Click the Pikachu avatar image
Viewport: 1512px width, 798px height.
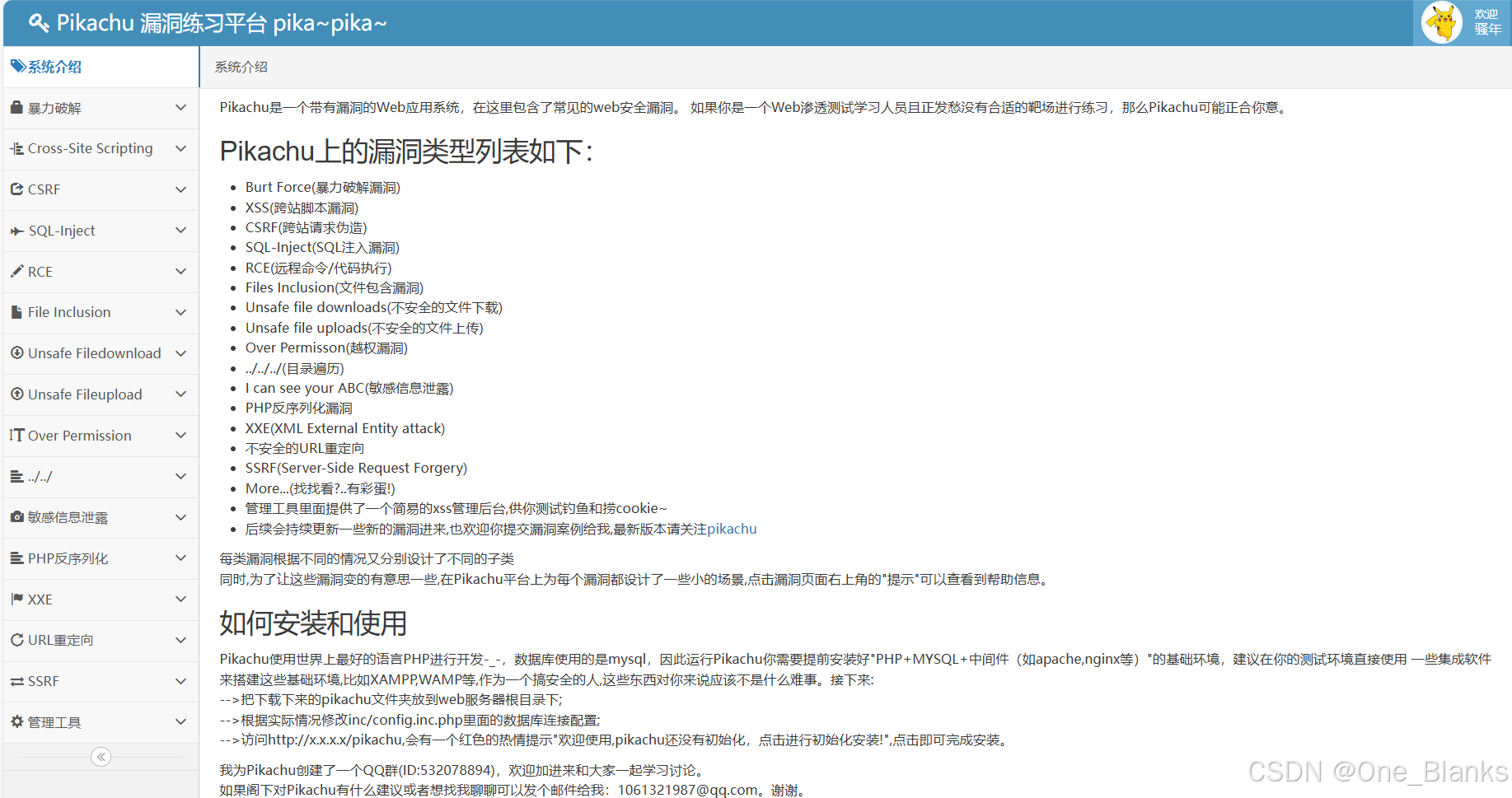(x=1442, y=23)
